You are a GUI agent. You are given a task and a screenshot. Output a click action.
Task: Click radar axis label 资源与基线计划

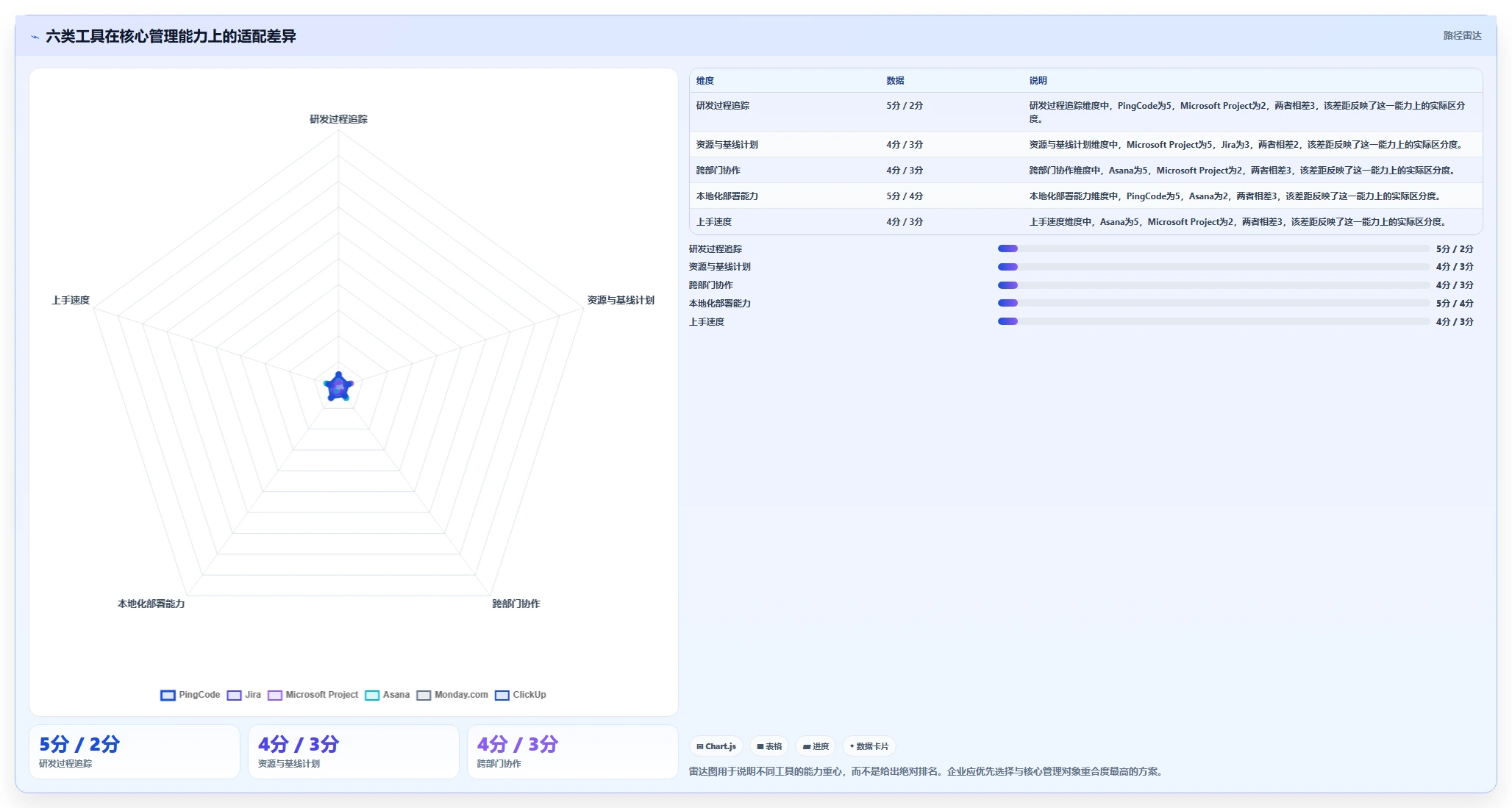click(621, 300)
